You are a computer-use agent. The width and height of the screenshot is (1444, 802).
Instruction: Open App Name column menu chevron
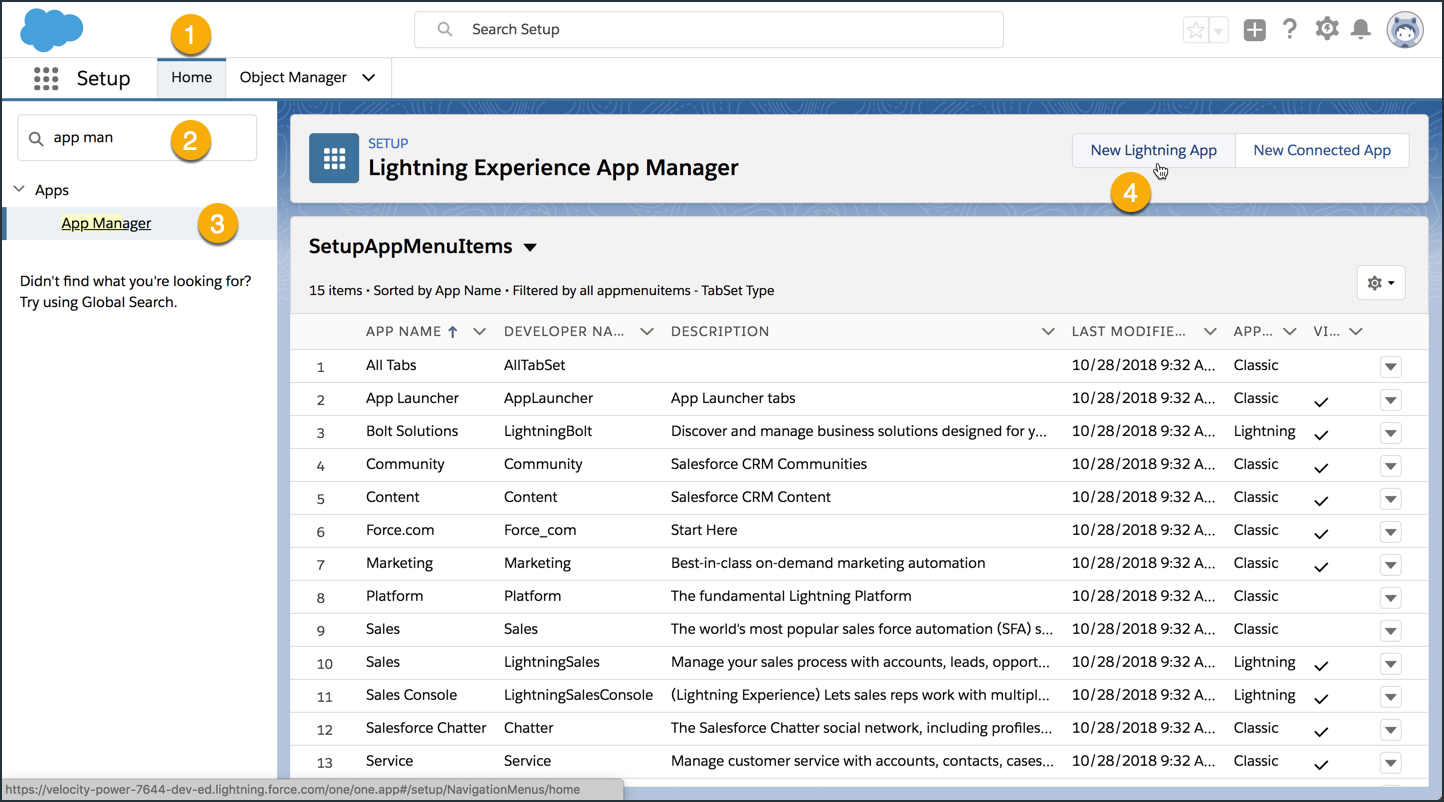point(479,331)
